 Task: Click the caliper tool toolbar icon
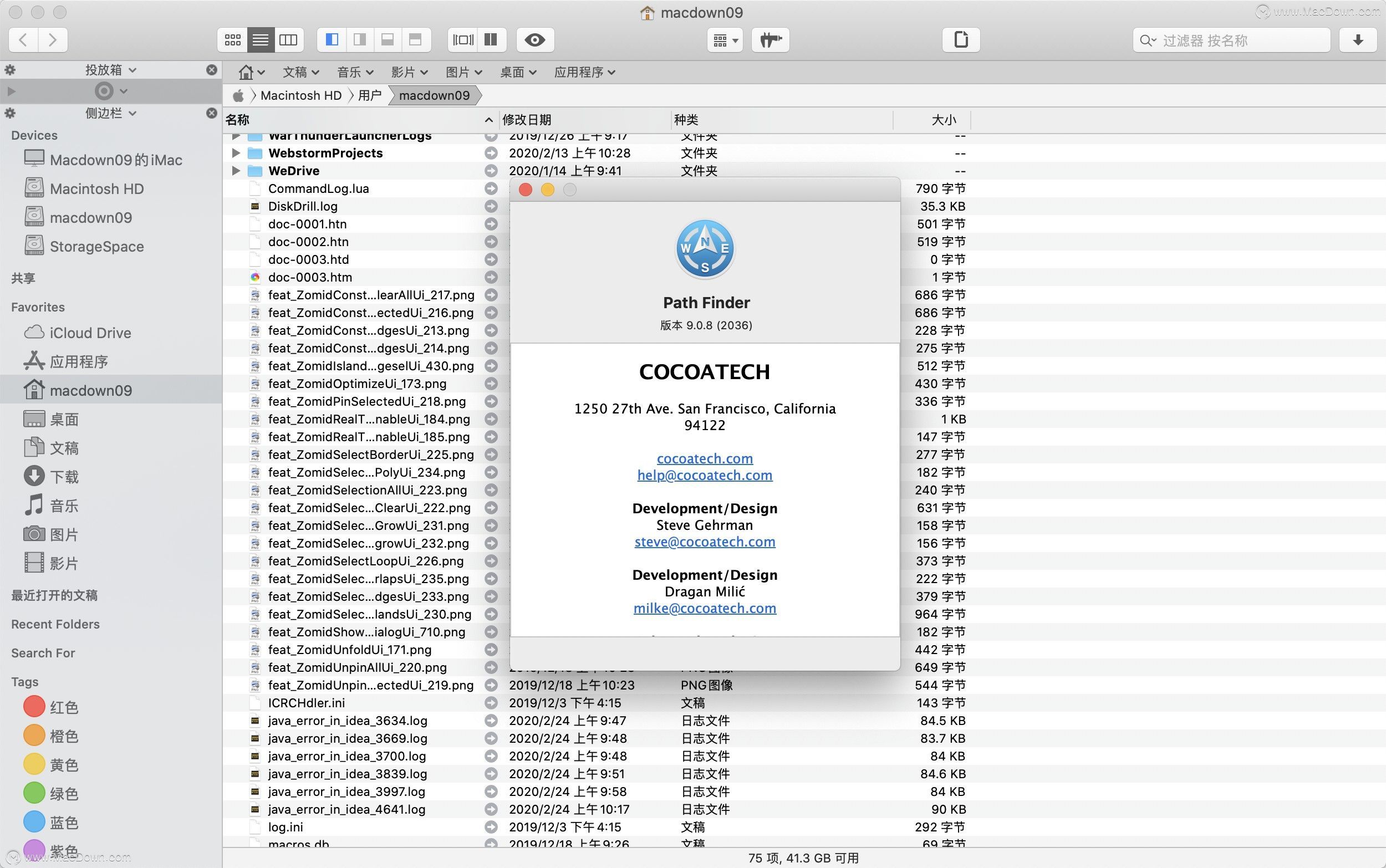click(x=771, y=40)
